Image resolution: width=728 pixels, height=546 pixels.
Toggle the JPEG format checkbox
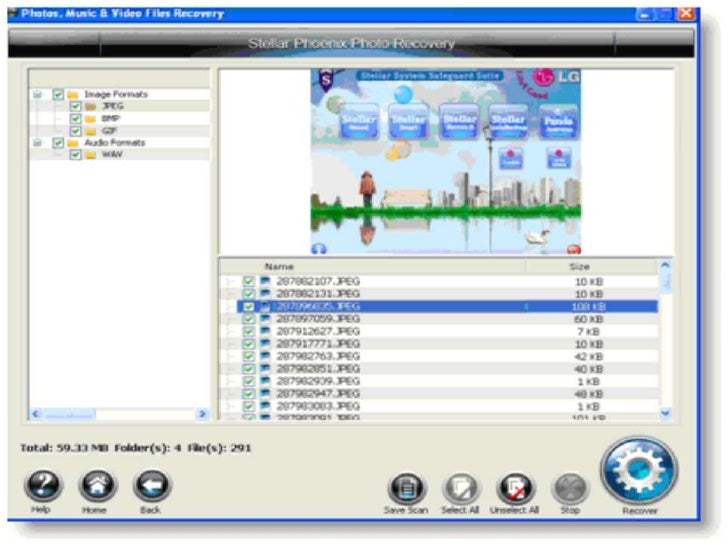[76, 107]
